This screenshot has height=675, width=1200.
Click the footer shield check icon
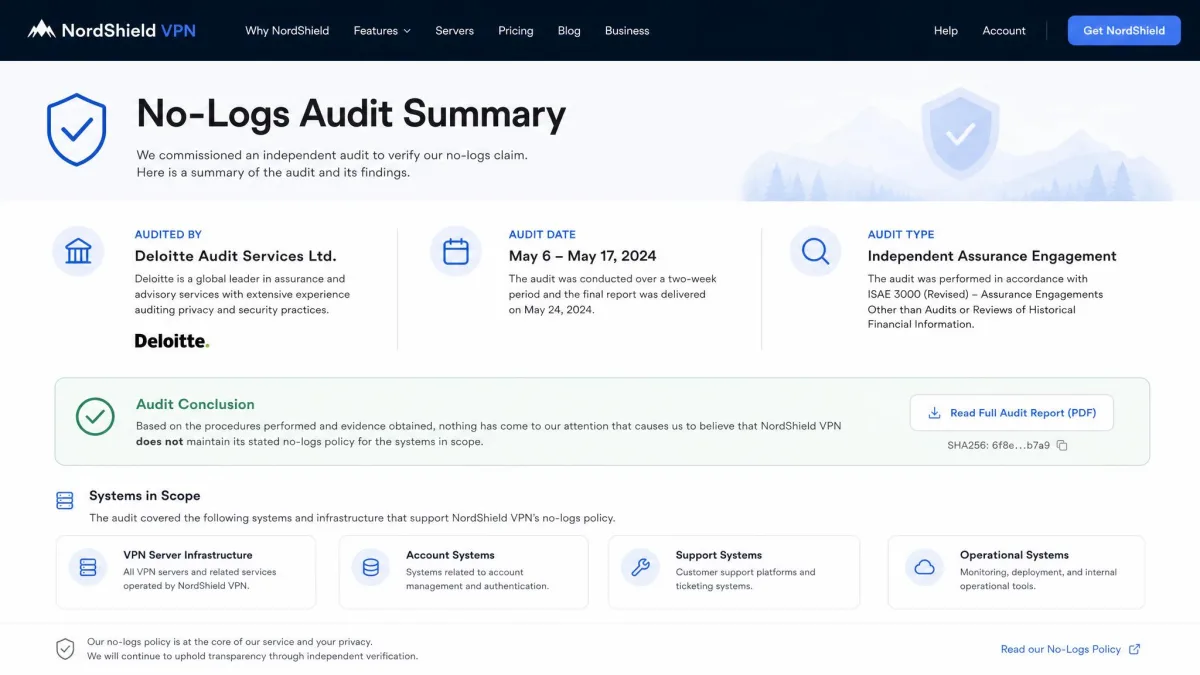pyautogui.click(x=65, y=649)
